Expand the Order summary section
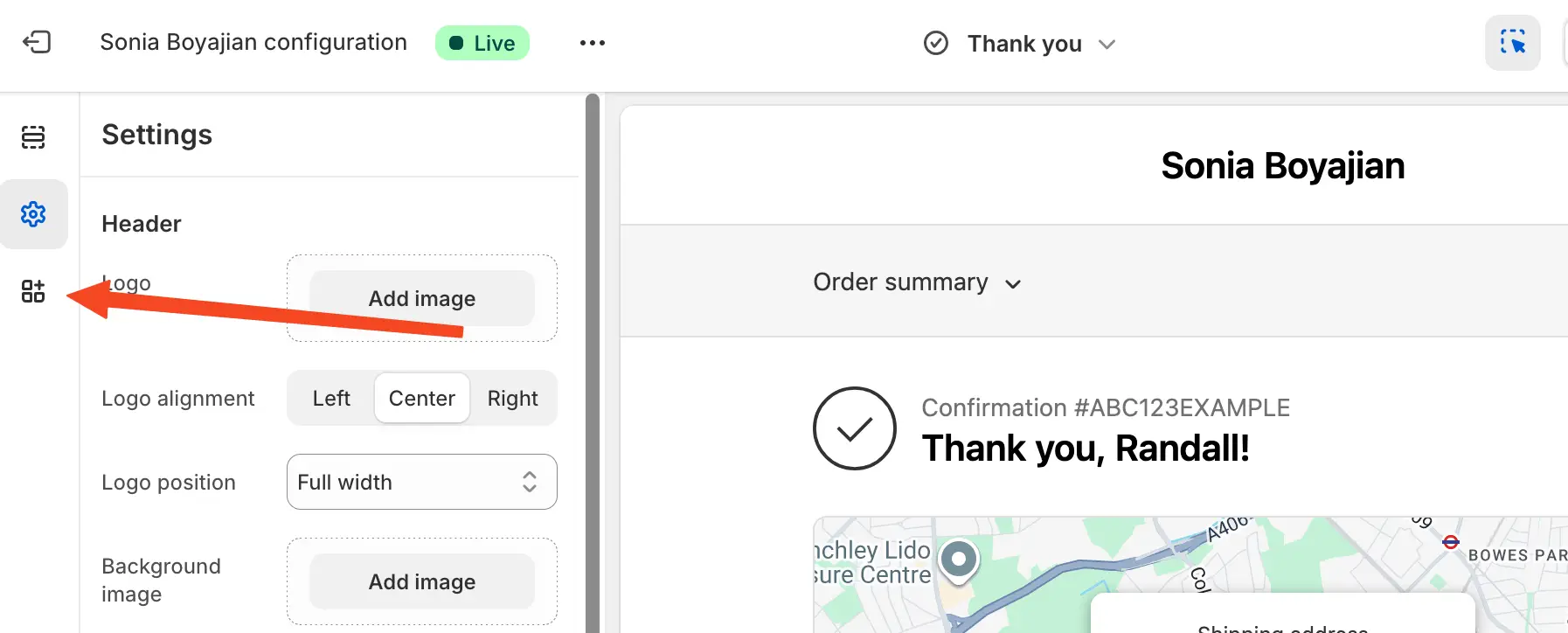 (917, 282)
